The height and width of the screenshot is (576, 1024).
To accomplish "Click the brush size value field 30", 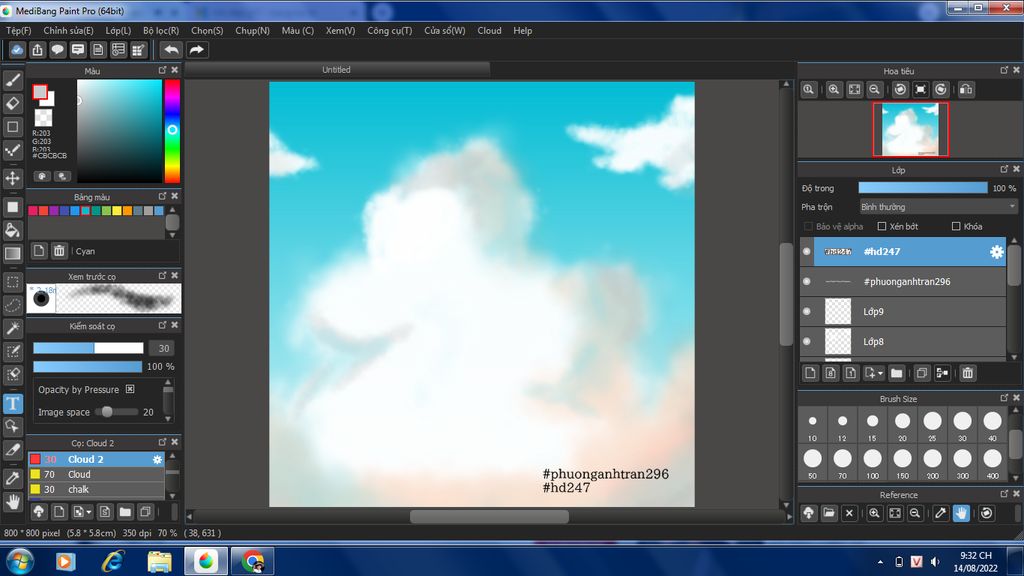I will tap(163, 348).
